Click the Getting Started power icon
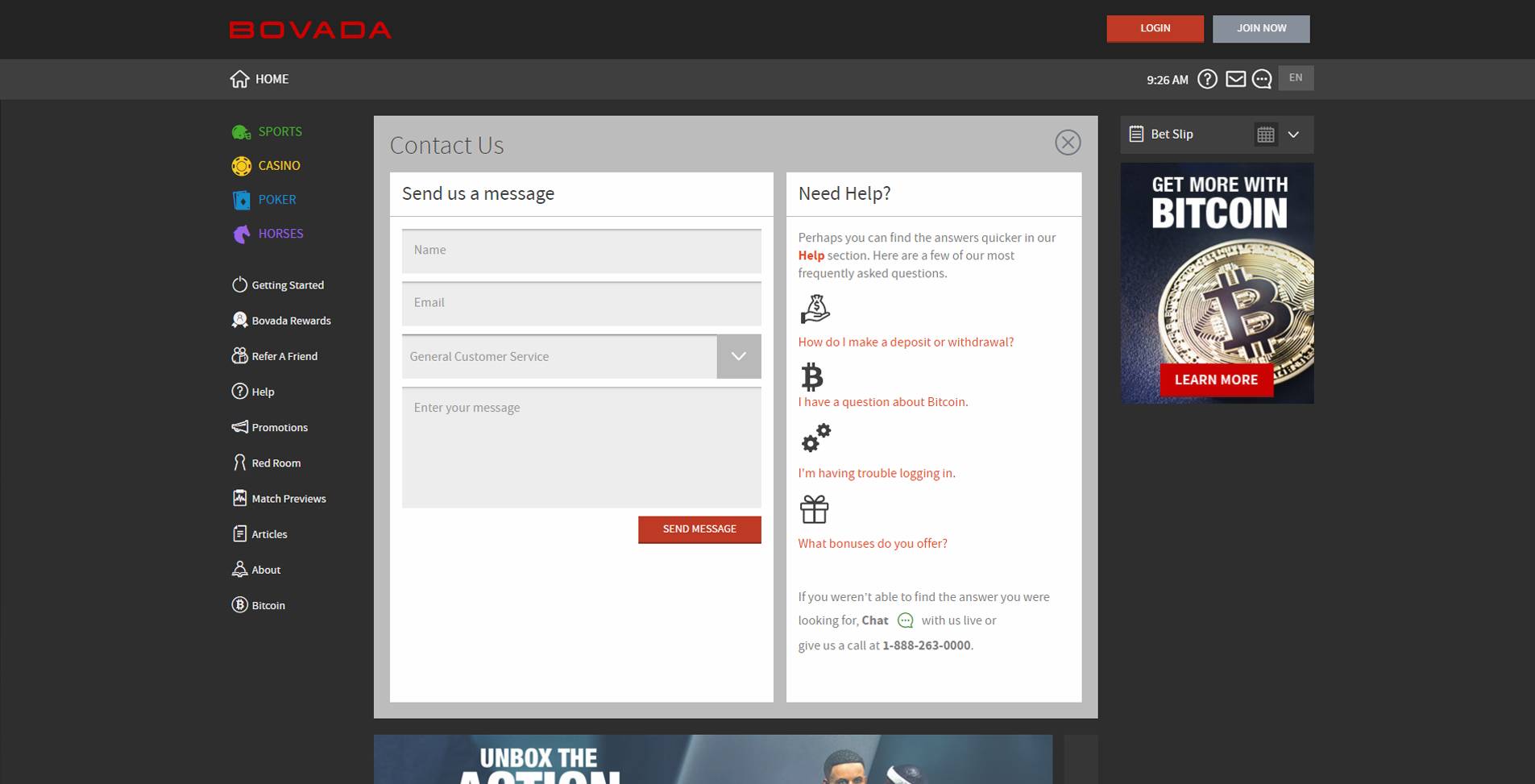This screenshot has width=1535, height=784. (239, 284)
